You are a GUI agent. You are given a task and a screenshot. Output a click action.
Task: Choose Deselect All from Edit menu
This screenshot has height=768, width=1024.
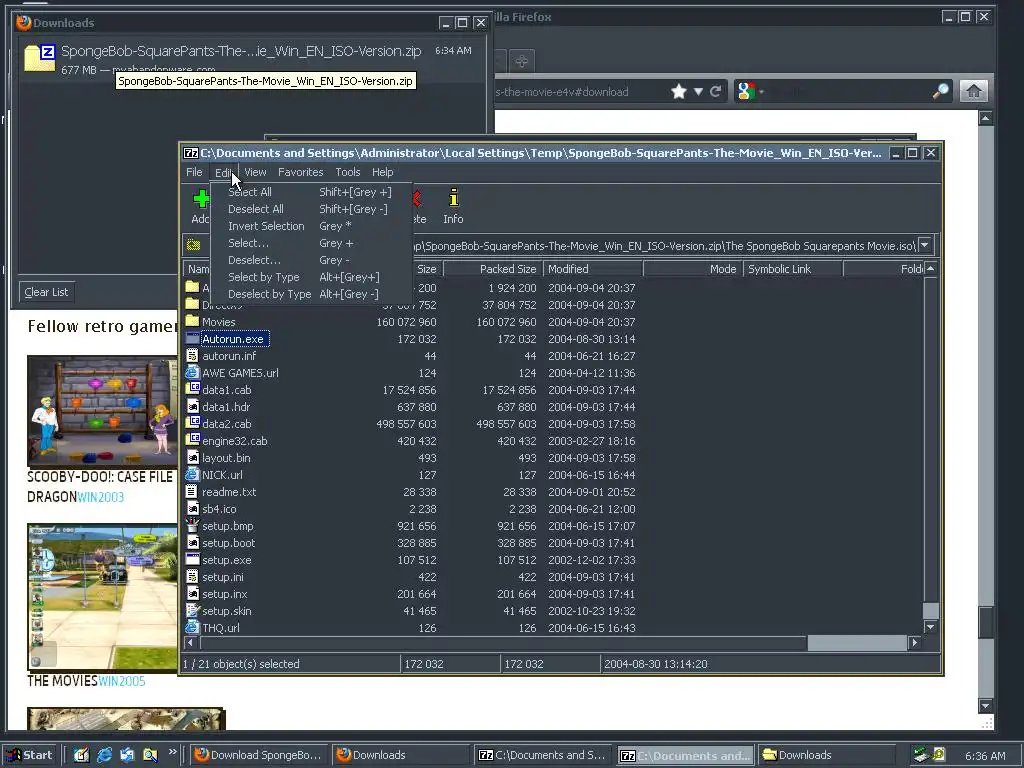pyautogui.click(x=310, y=209)
